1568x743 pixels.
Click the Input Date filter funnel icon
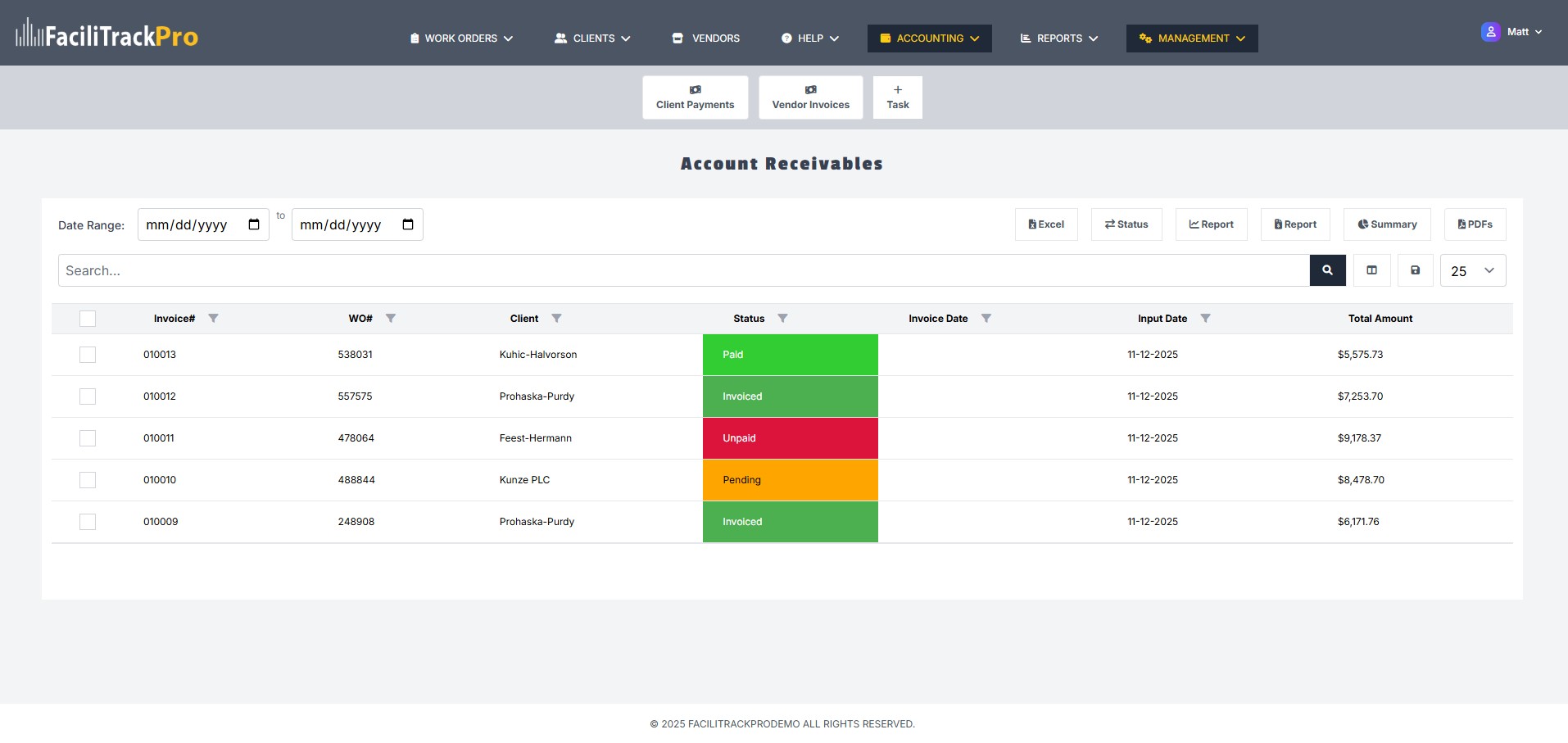1205,319
